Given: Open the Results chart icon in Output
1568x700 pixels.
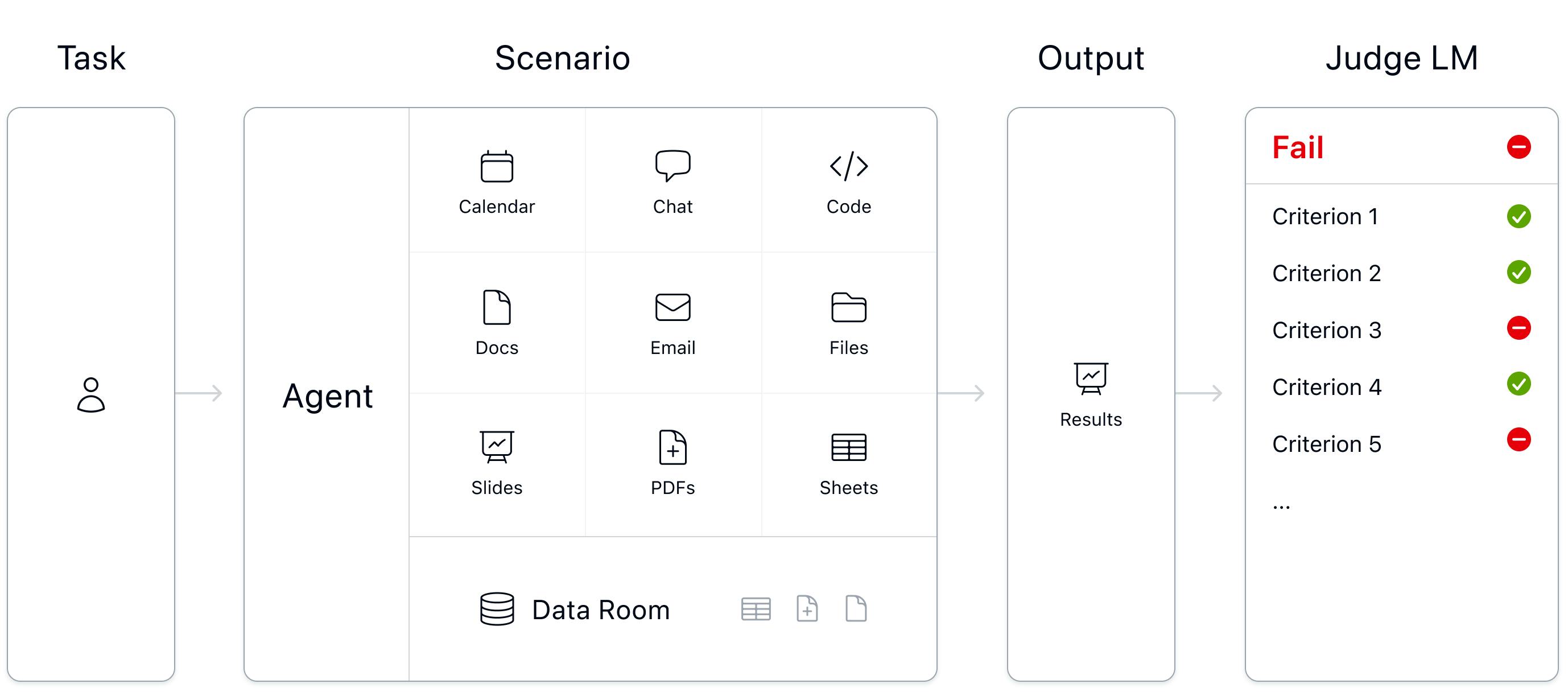Looking at the screenshot, I should (1091, 378).
